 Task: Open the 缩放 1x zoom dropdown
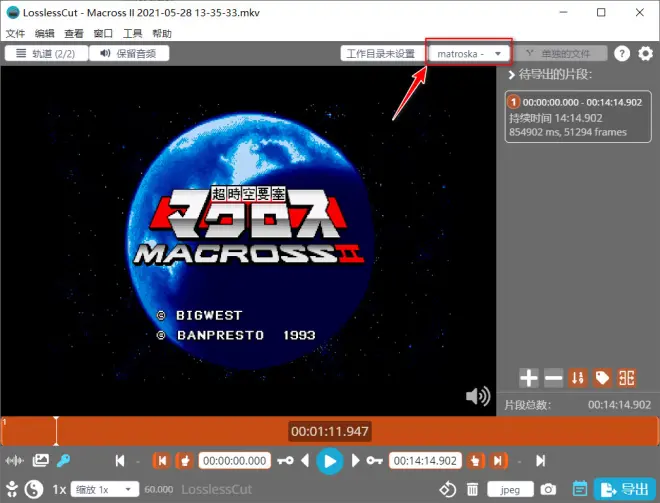[105, 490]
